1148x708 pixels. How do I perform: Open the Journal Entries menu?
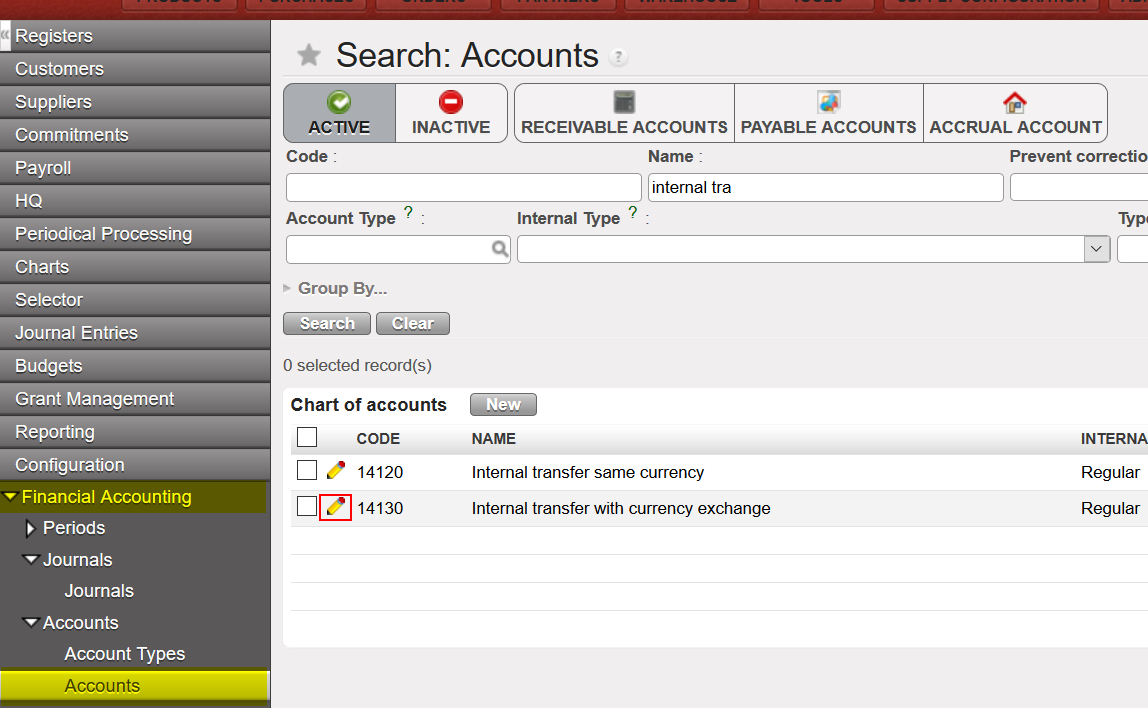(76, 333)
